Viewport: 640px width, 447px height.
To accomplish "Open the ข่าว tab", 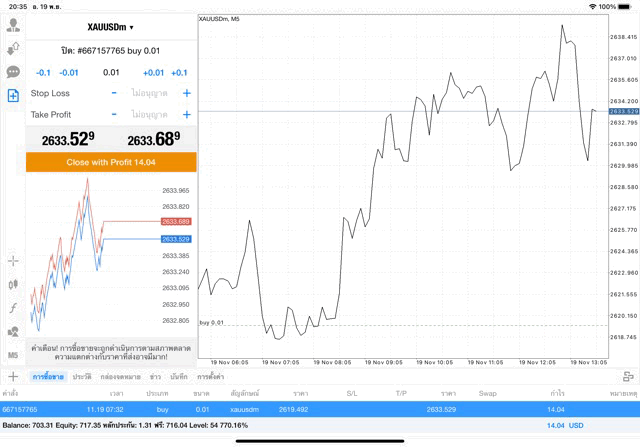I will tap(155, 376).
